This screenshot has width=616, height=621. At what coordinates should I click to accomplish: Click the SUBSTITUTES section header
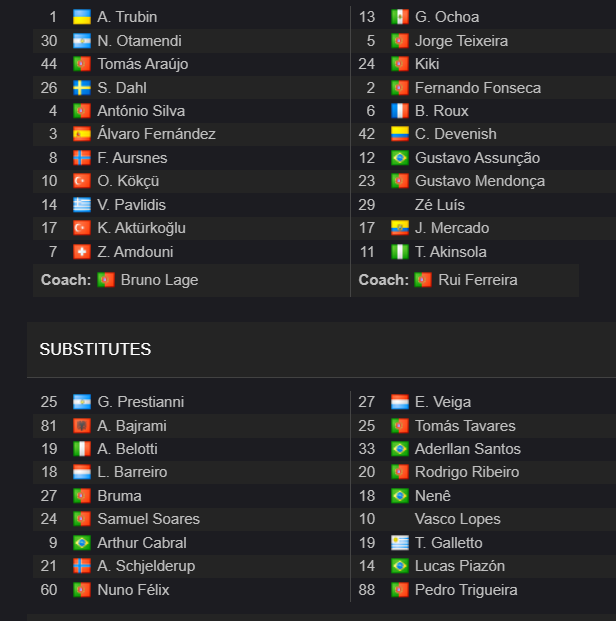coord(95,349)
